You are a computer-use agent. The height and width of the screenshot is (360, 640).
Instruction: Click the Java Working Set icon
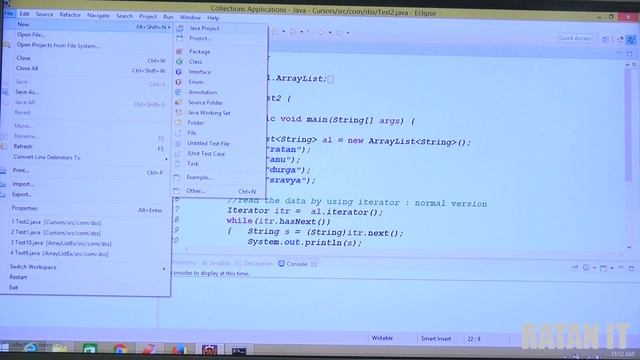click(x=178, y=112)
